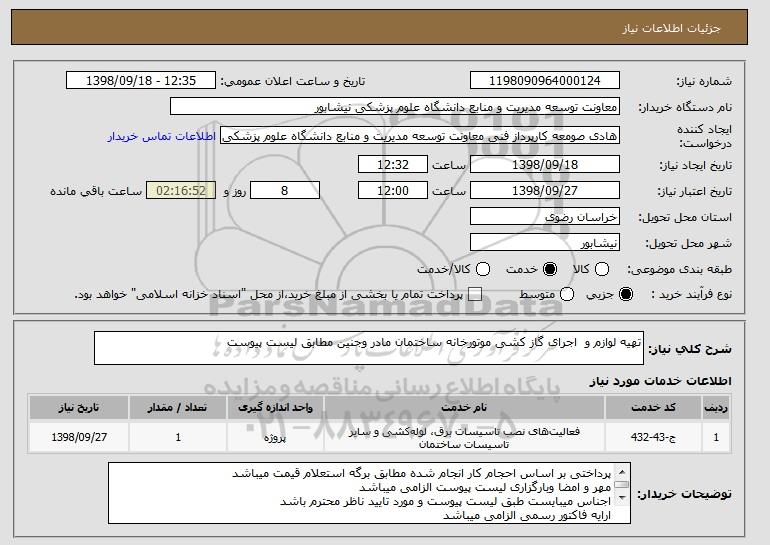Select the جزیی purchase type radio
This screenshot has width=770, height=545.
tap(626, 295)
